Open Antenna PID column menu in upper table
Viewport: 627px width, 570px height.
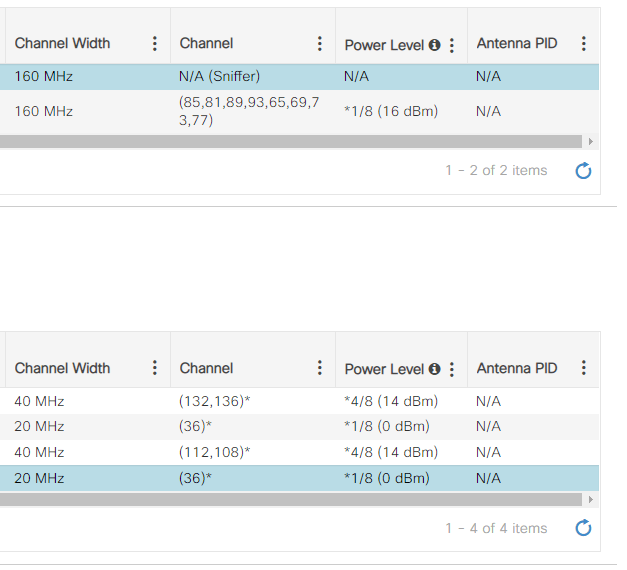point(583,44)
